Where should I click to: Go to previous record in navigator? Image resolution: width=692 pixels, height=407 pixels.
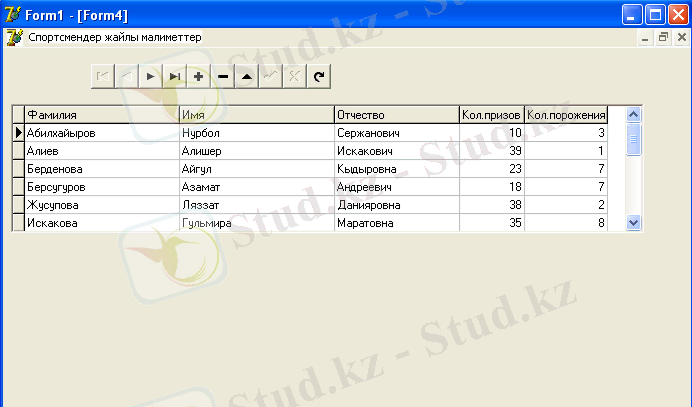pyautogui.click(x=127, y=76)
